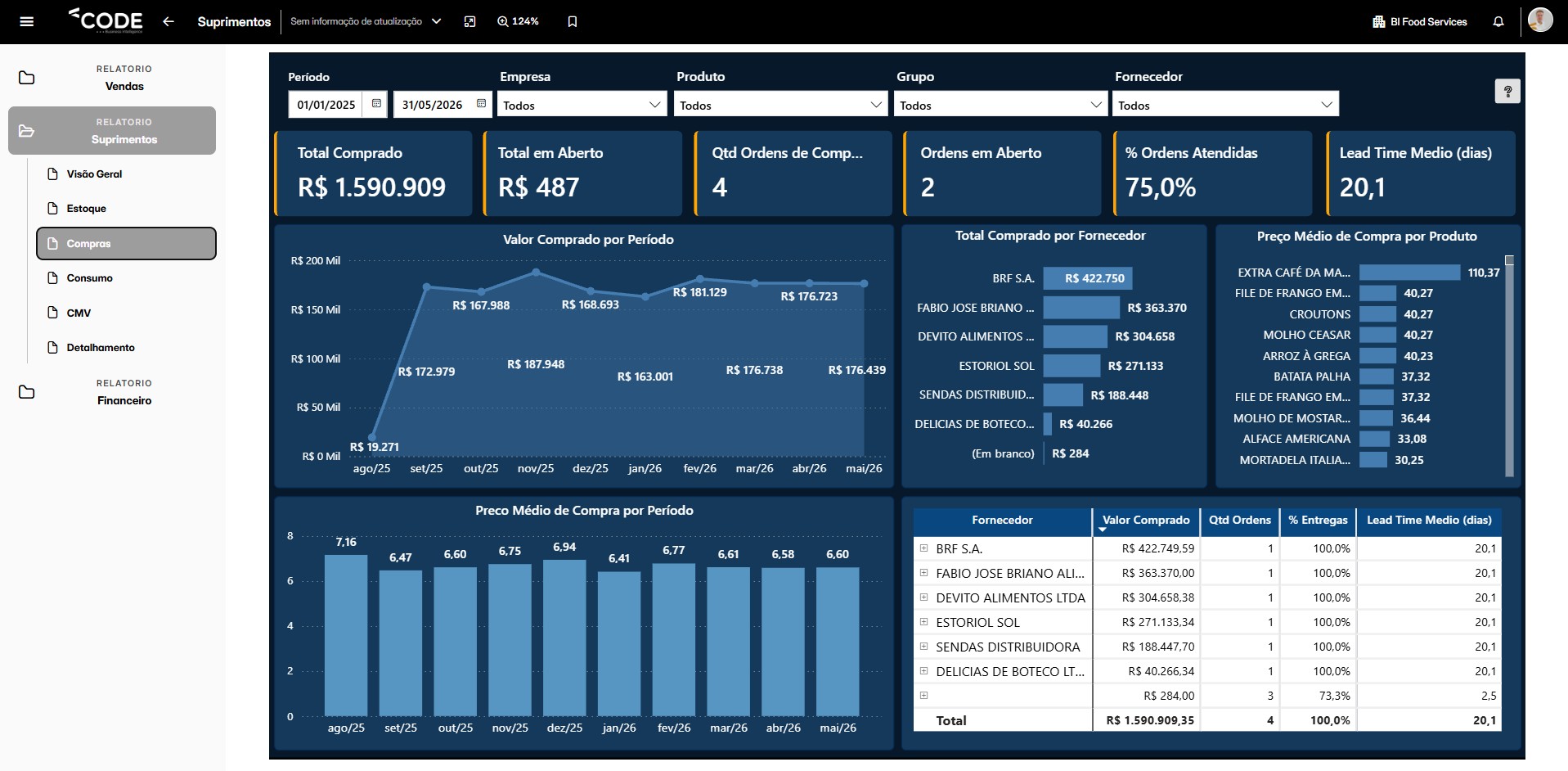
Task: Go back with the arrow icon
Action: 168,22
